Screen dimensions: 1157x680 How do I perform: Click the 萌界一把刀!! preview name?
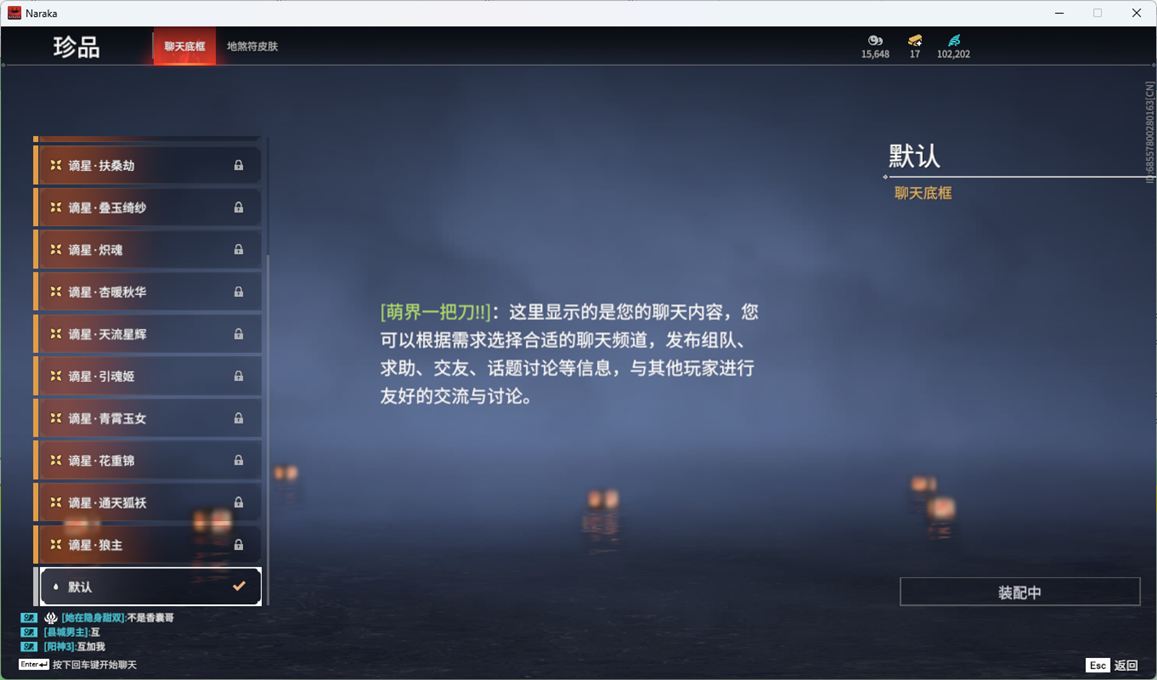(435, 312)
